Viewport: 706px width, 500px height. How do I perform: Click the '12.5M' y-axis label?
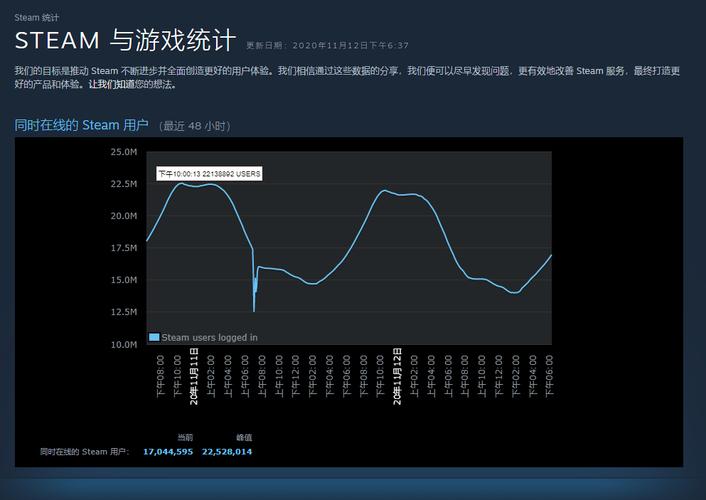124,312
